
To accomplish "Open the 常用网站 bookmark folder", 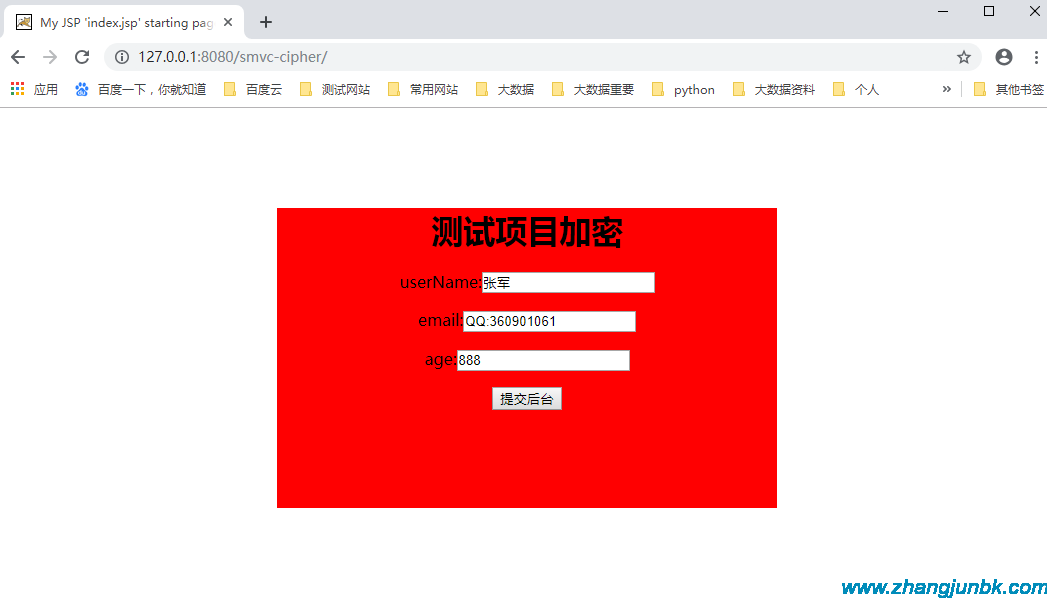I will [x=423, y=89].
